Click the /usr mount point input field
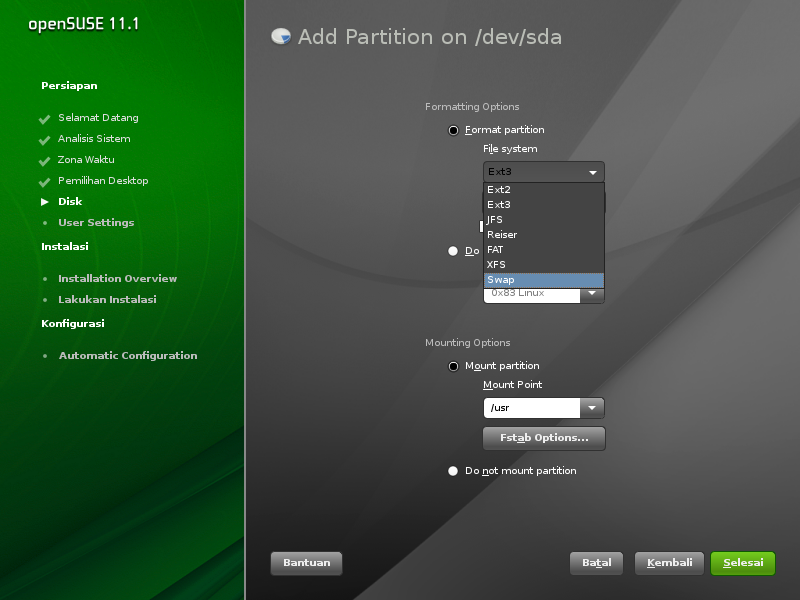 [532, 408]
